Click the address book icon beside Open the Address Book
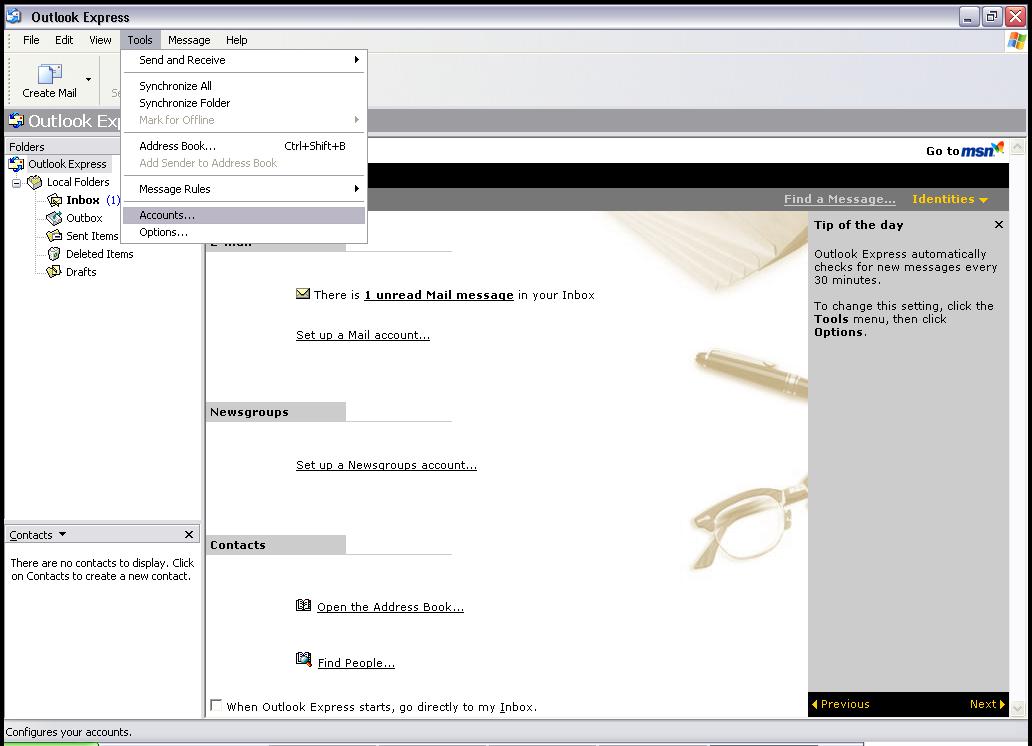 303,605
